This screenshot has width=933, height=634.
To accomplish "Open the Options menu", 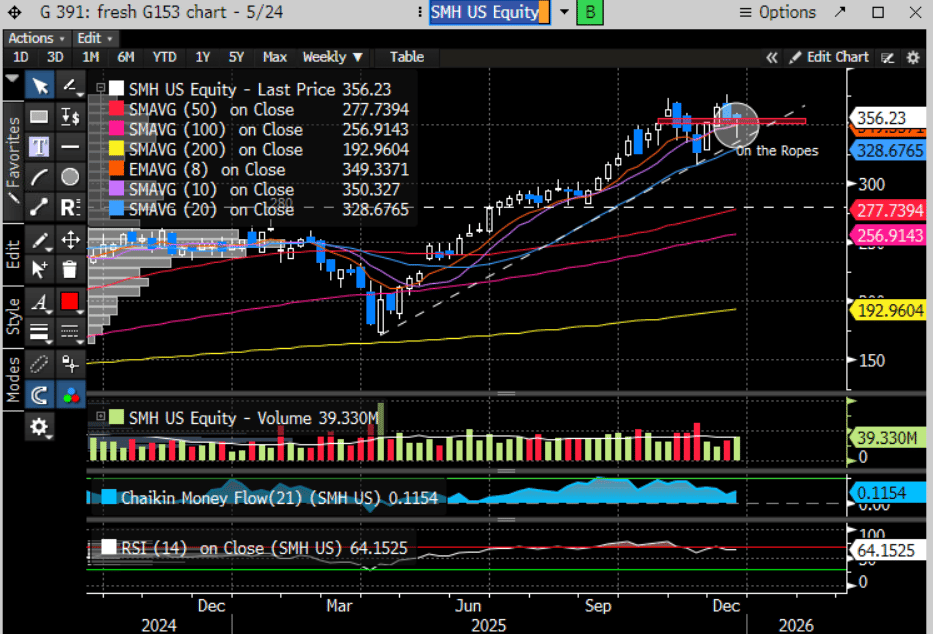I will click(777, 12).
